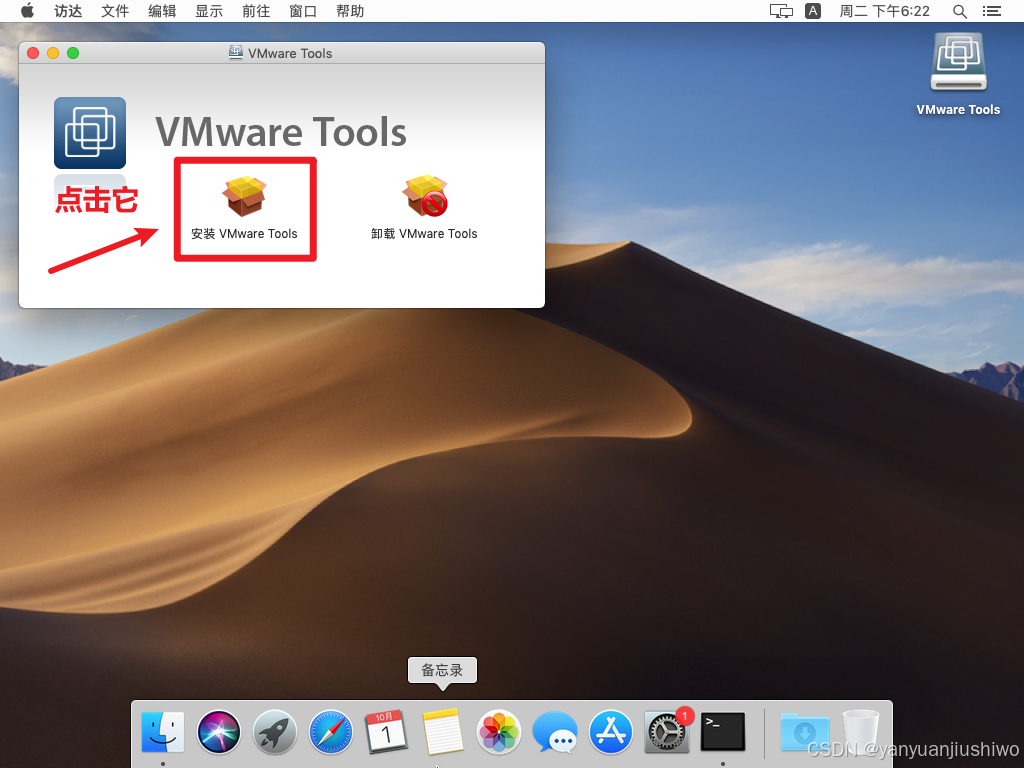Click the date and time in the menu bar
This screenshot has width=1024, height=768.
[884, 11]
